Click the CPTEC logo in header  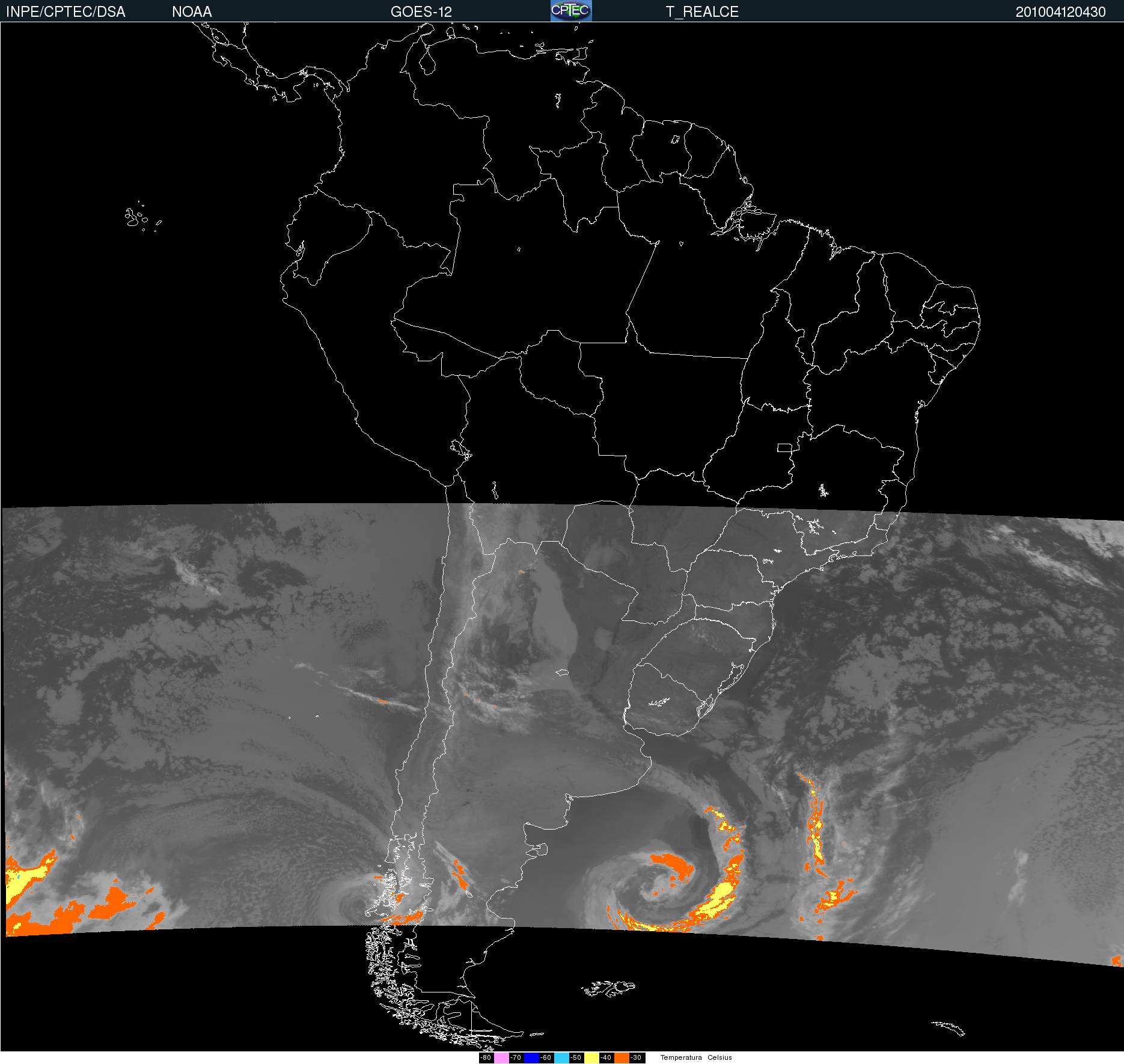tap(571, 11)
